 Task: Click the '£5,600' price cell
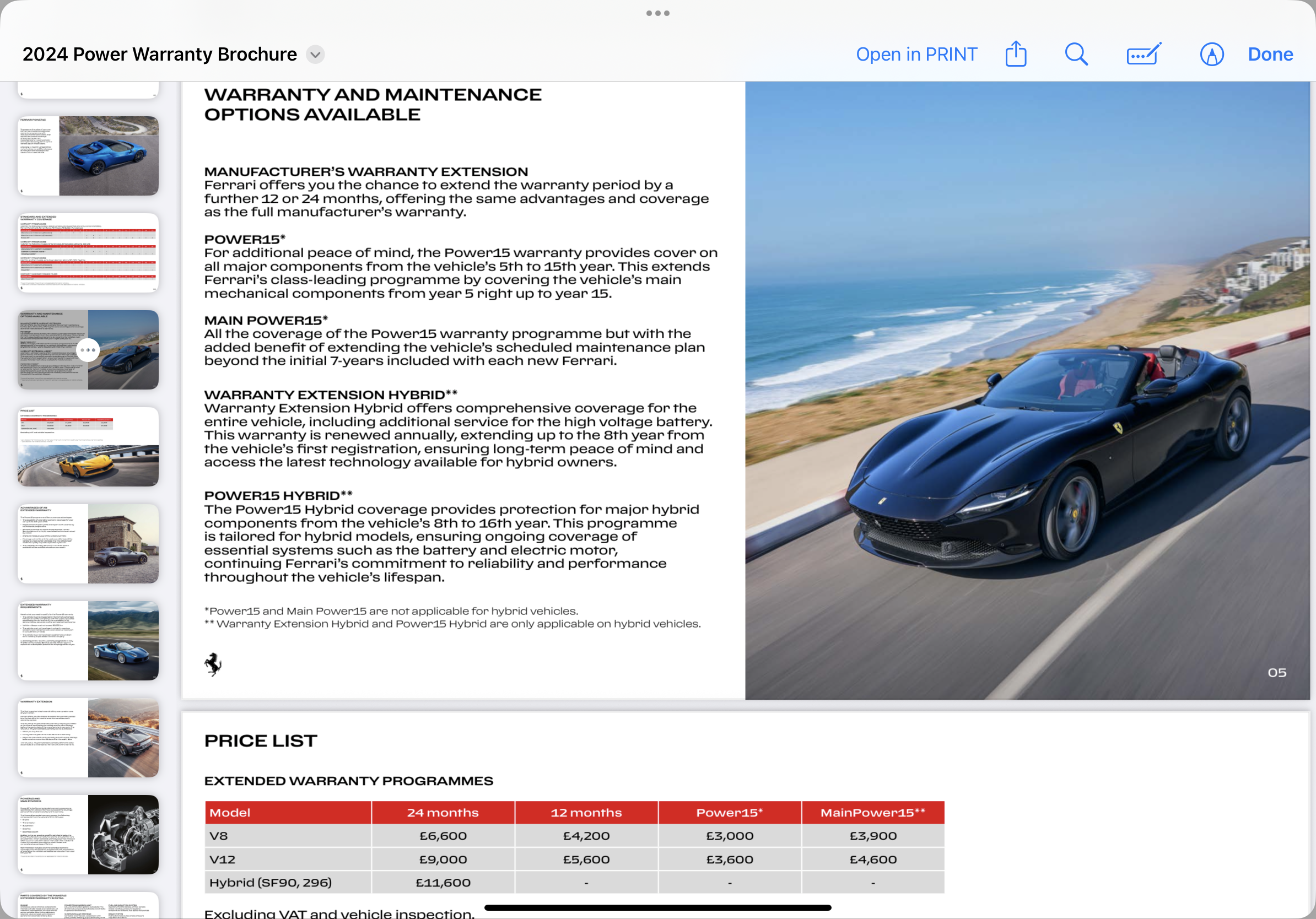point(586,859)
